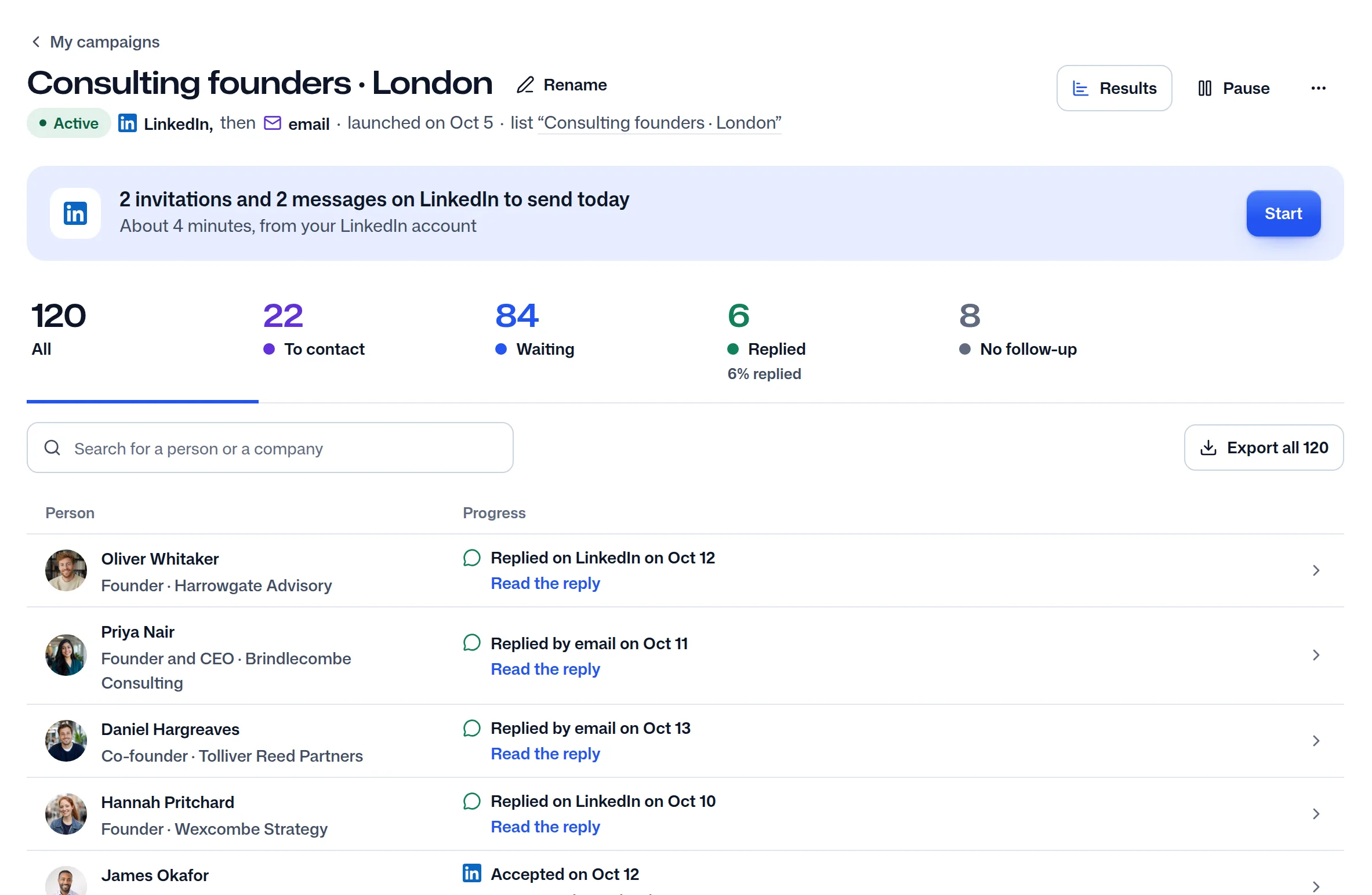This screenshot has height=895, width=1372.
Task: Click the name Priya Nair
Action: click(x=138, y=632)
